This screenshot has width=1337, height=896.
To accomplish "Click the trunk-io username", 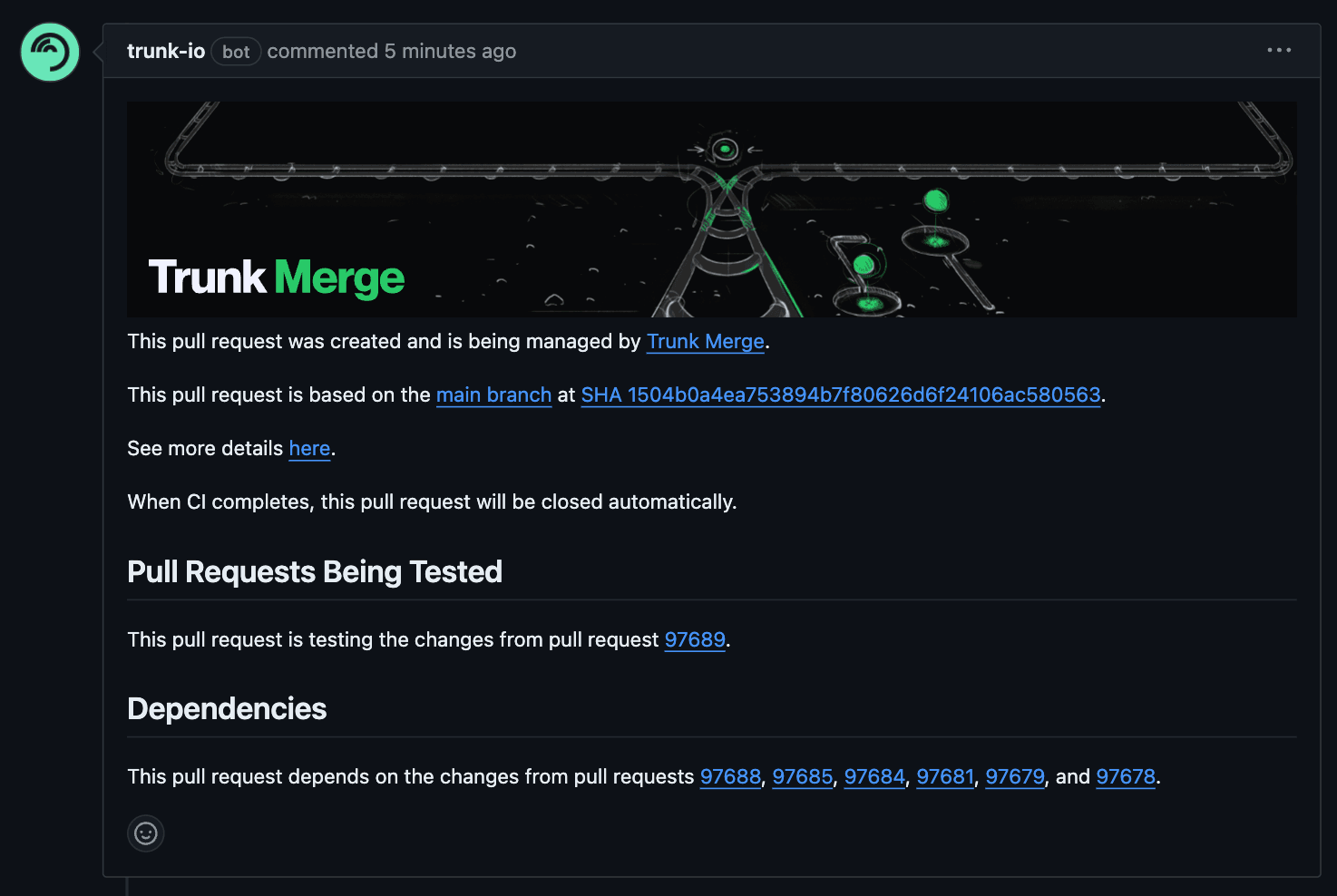I will pyautogui.click(x=166, y=51).
